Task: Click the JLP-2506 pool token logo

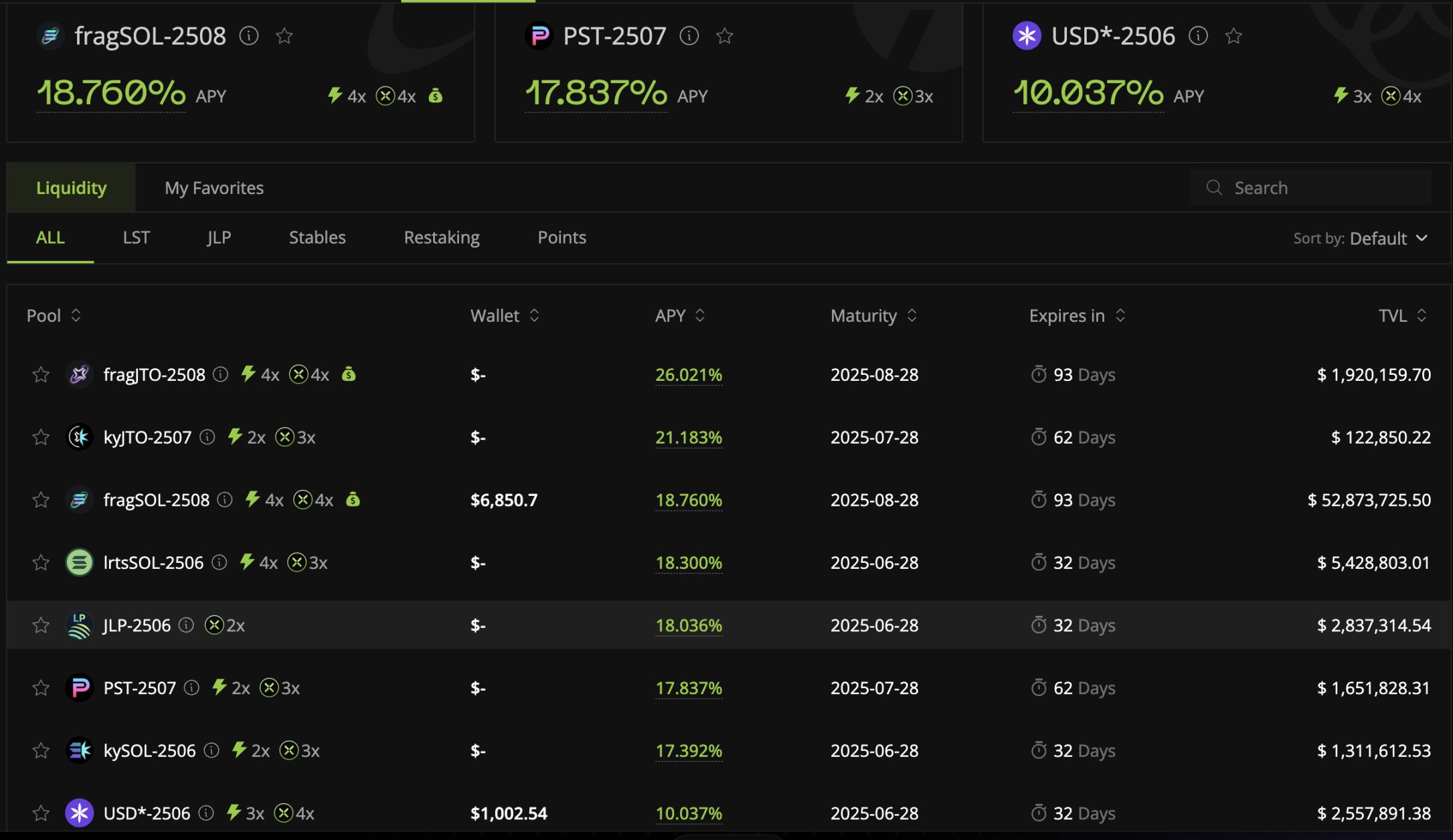Action: click(79, 625)
